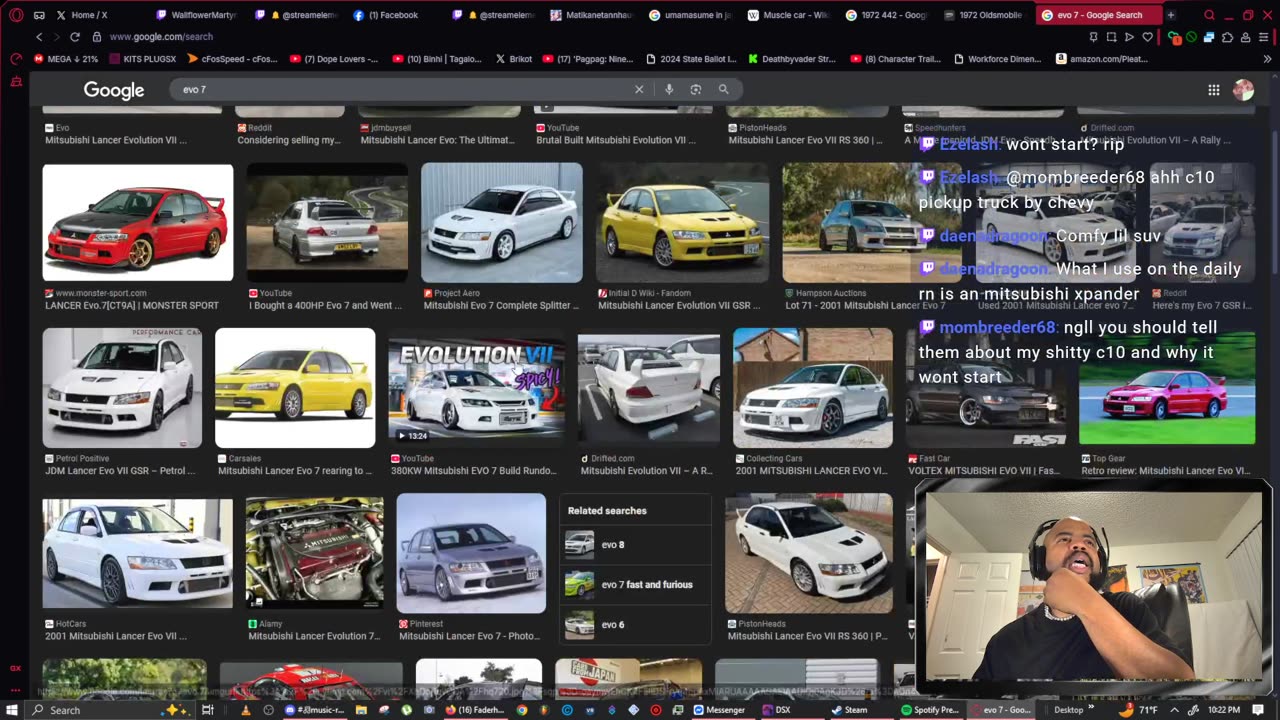
Task: Switch to the 1972 Oldsmobile tab
Action: coord(983,15)
